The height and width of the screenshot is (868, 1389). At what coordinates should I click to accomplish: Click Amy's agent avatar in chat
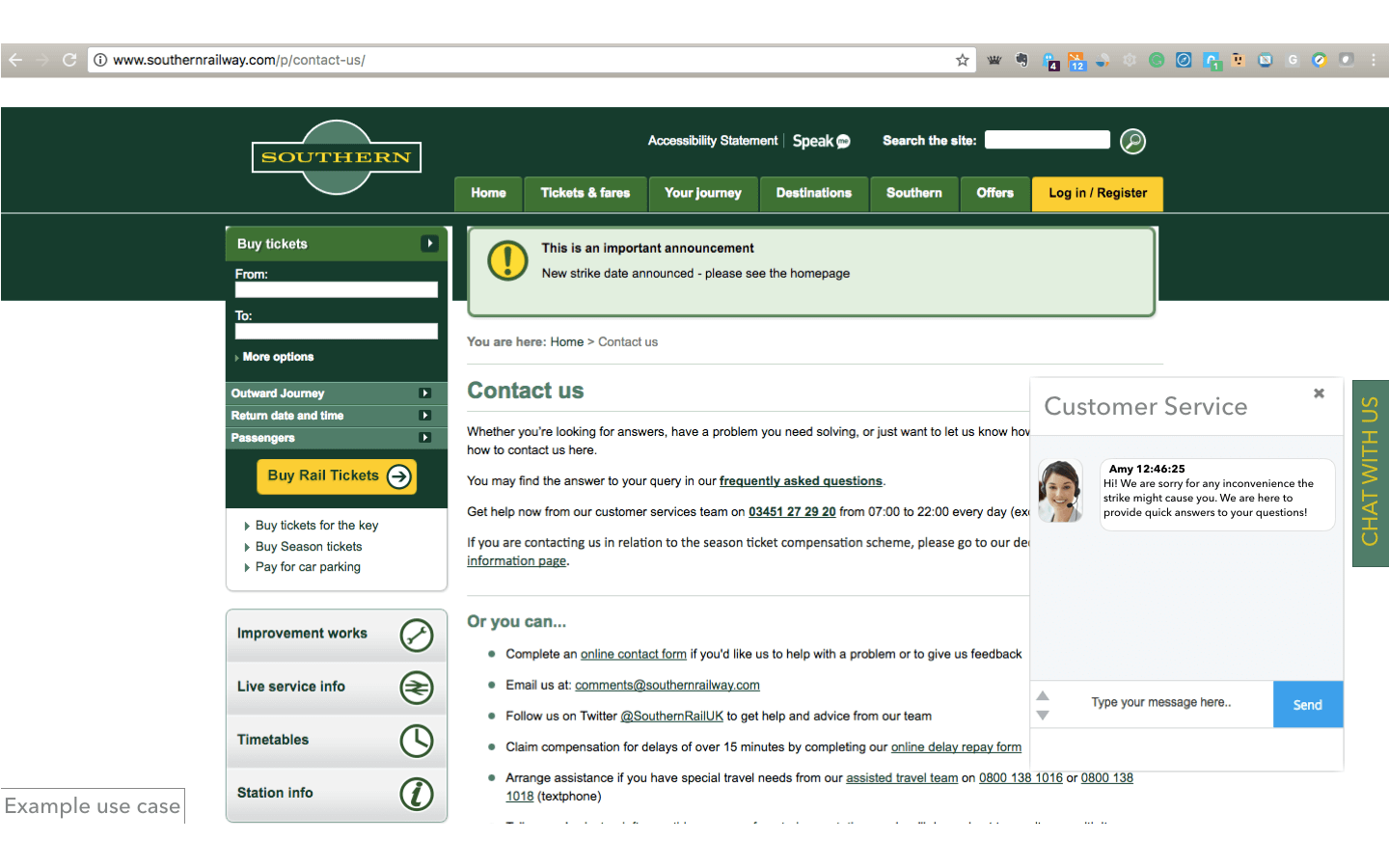pyautogui.click(x=1060, y=491)
